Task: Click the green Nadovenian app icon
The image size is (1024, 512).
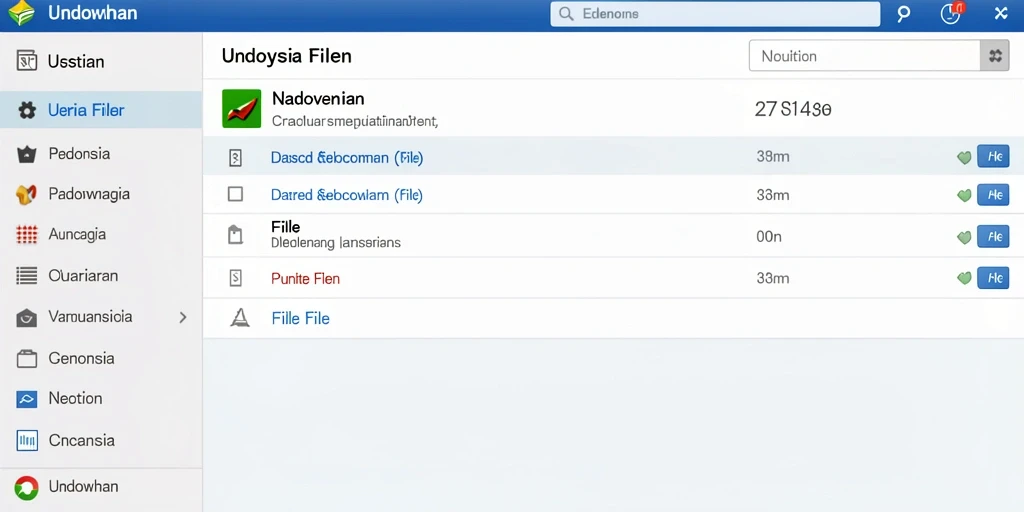Action: tap(242, 108)
